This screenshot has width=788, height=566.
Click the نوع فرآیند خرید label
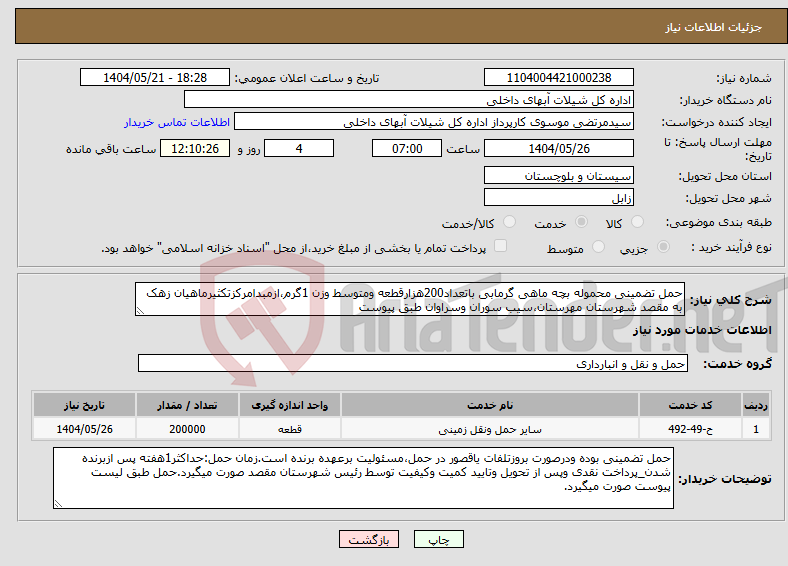pyautogui.click(x=731, y=247)
